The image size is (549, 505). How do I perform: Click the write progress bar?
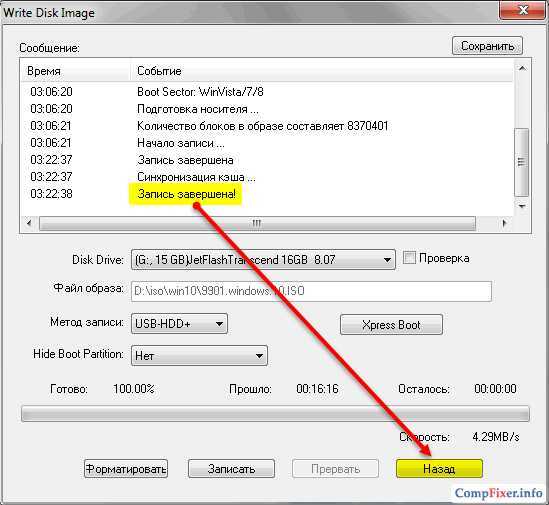[275, 414]
